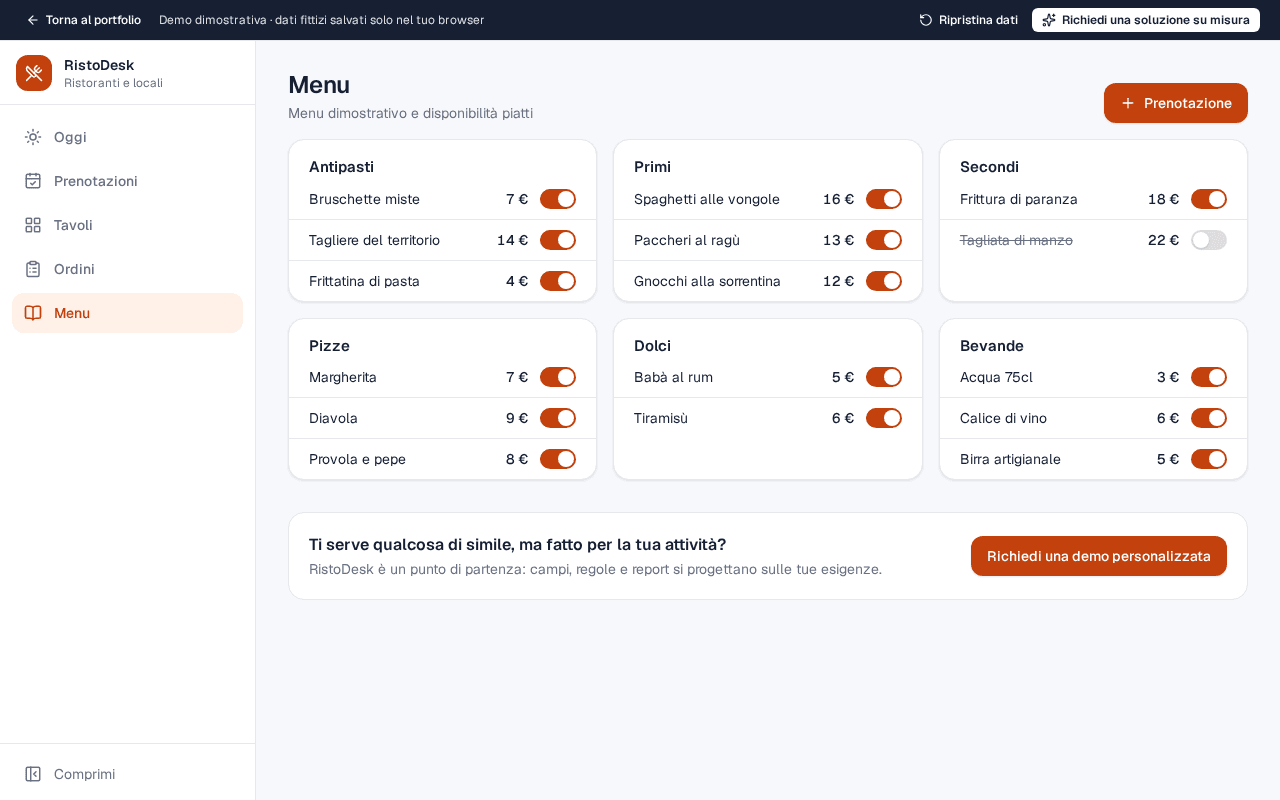Click the reset icon beside Ripristina dati
Image resolution: width=1280 pixels, height=800 pixels.
pos(926,20)
